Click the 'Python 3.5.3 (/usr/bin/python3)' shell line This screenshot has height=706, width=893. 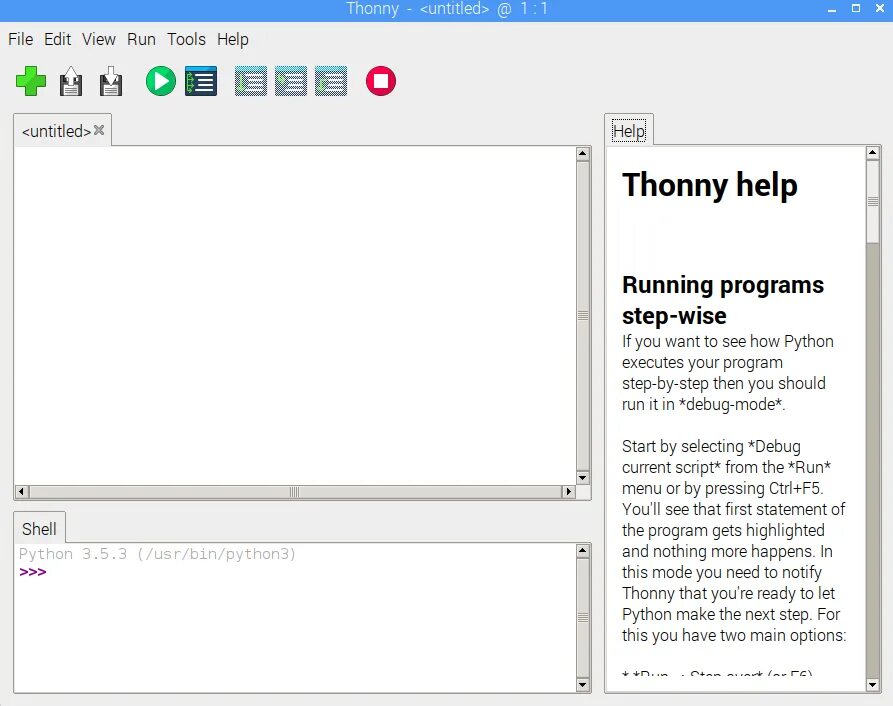click(x=157, y=554)
